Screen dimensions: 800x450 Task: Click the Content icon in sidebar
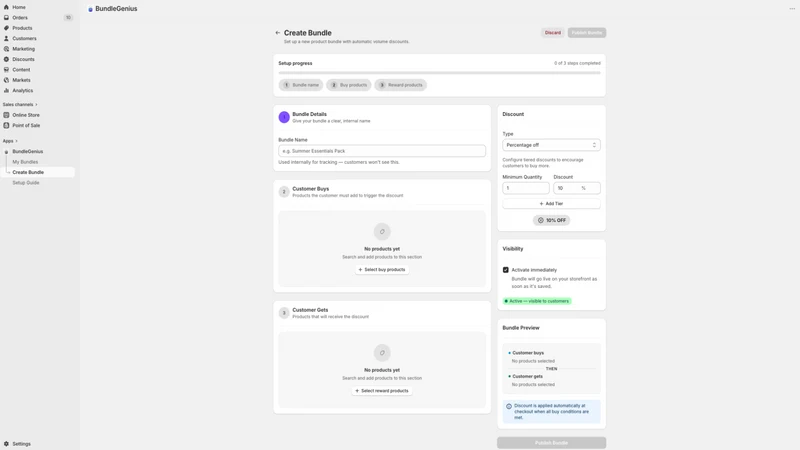click(x=6, y=69)
